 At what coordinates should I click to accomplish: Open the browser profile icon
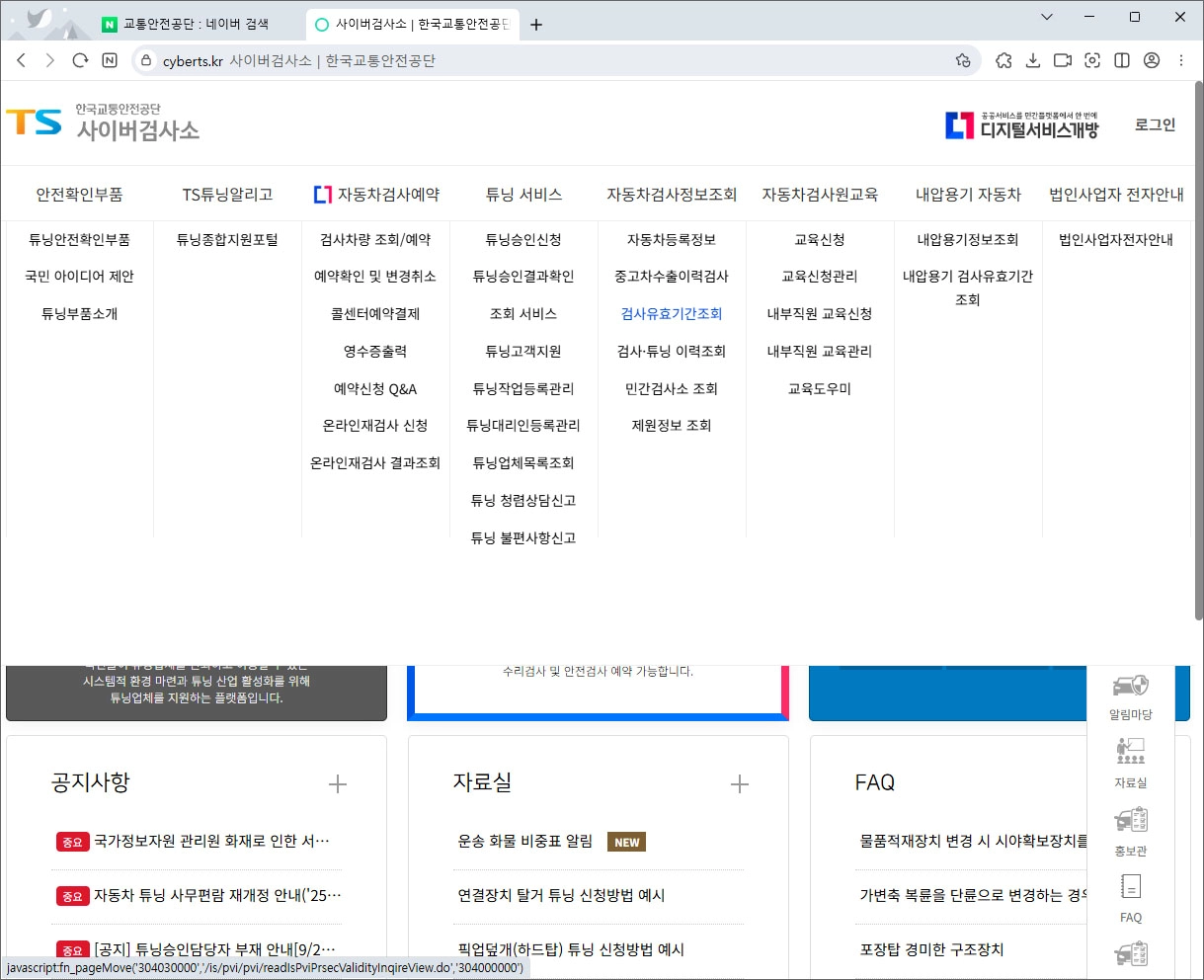[x=1152, y=60]
